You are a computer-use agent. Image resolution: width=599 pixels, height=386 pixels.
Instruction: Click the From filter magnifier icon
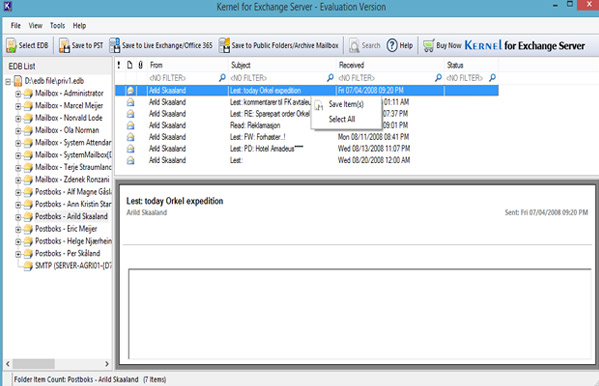pyautogui.click(x=222, y=78)
